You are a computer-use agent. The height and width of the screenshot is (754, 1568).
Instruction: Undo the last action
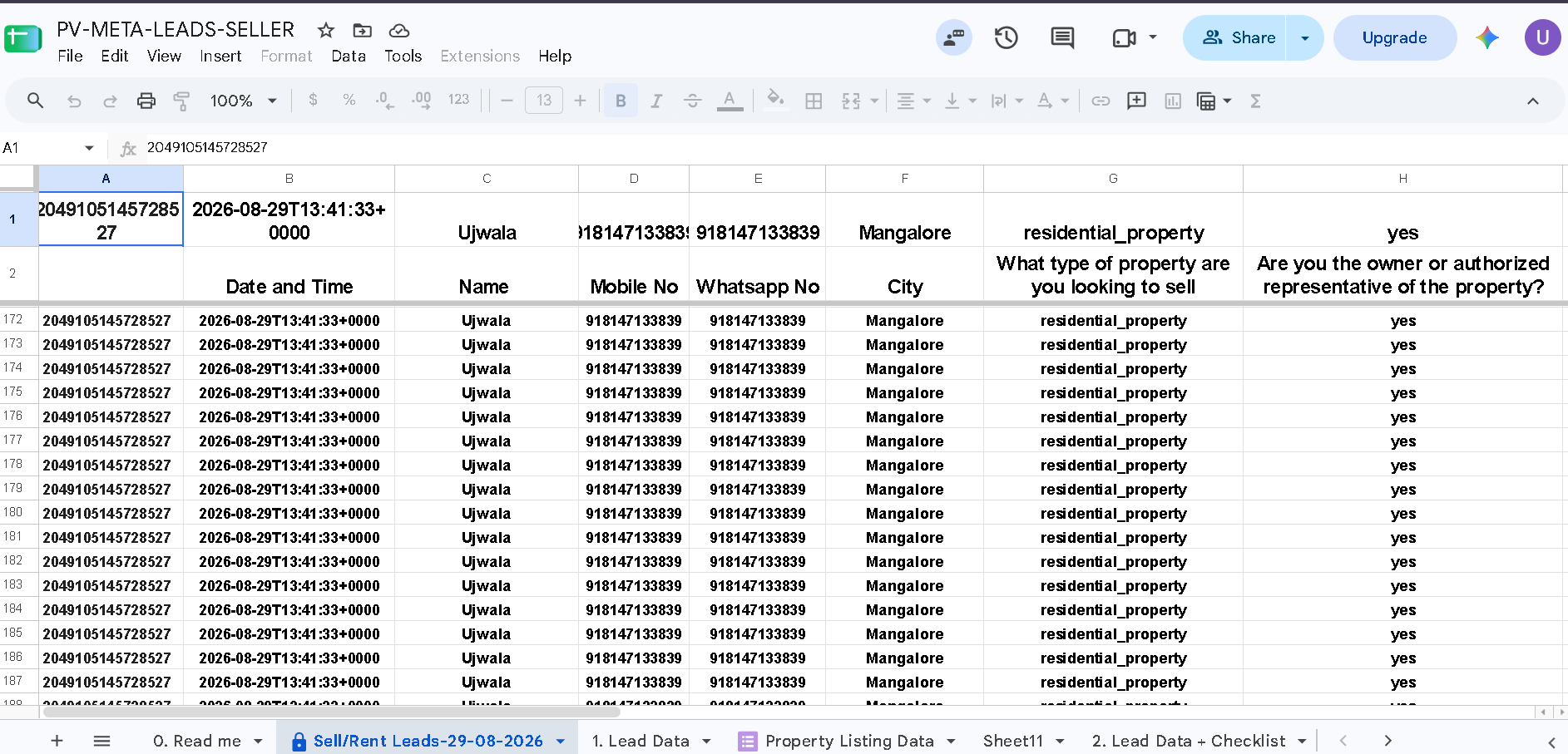click(x=74, y=101)
